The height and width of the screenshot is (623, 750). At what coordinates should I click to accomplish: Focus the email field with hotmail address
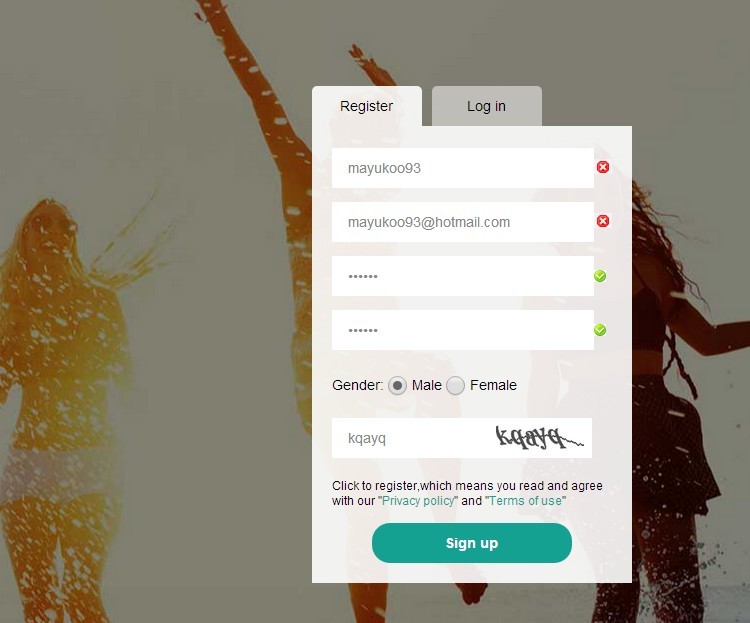click(463, 222)
